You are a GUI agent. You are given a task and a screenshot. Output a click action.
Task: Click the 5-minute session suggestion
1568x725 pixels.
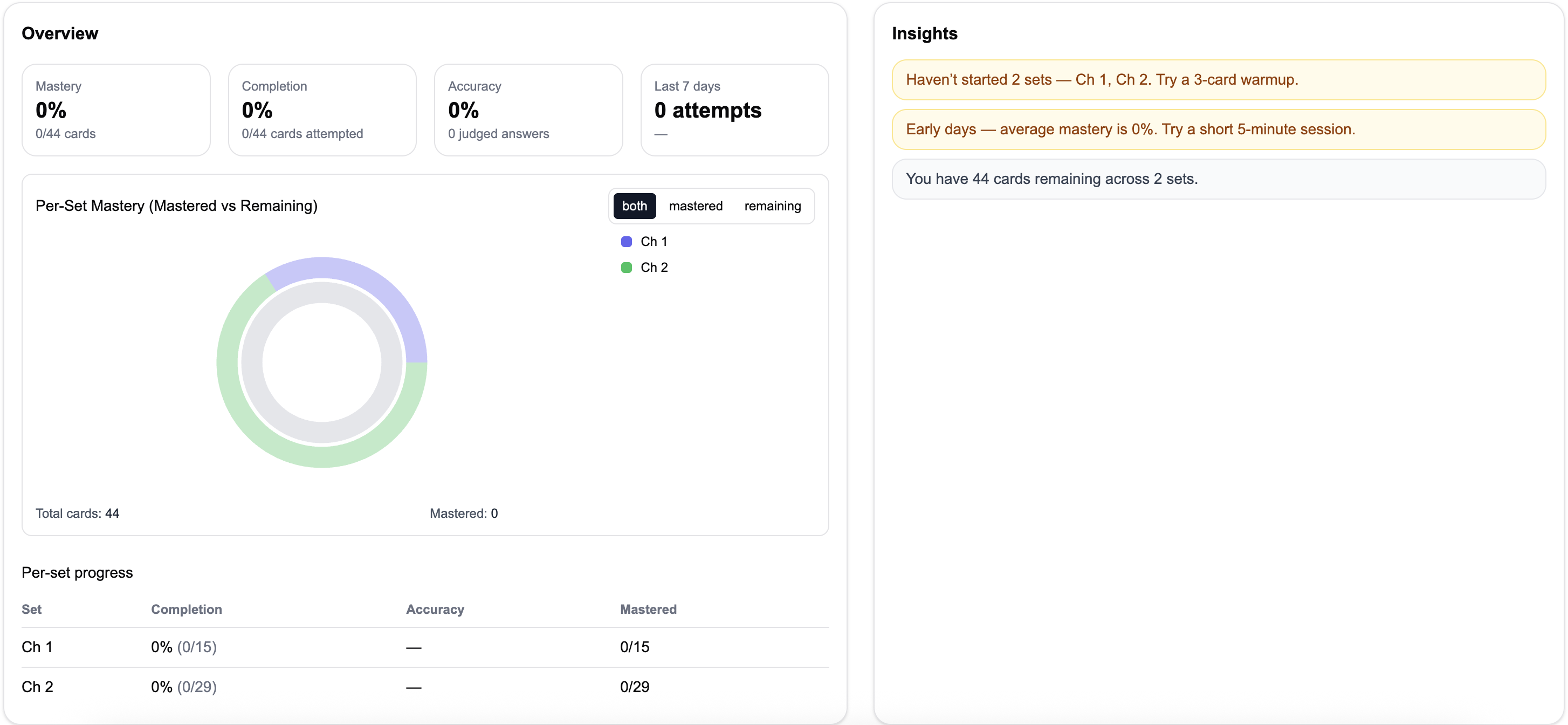point(1218,129)
